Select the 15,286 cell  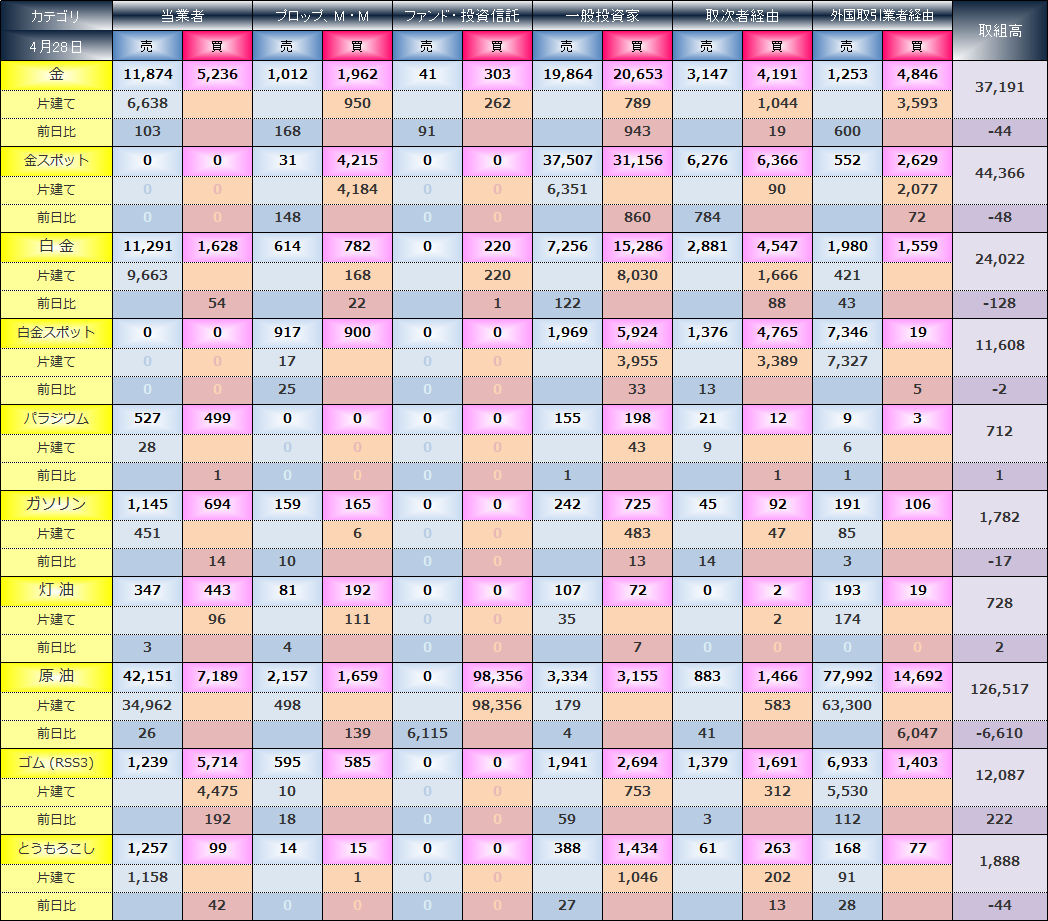[x=637, y=247]
